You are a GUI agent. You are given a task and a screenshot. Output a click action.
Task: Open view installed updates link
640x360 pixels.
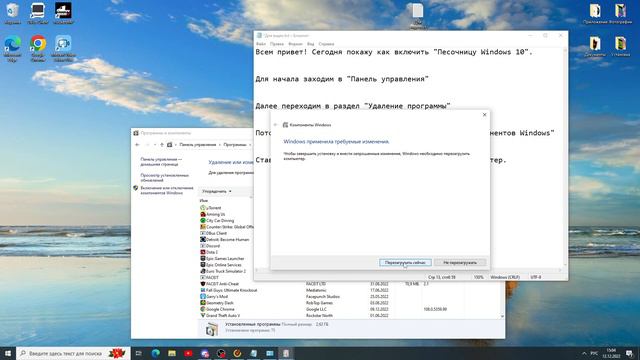click(164, 178)
